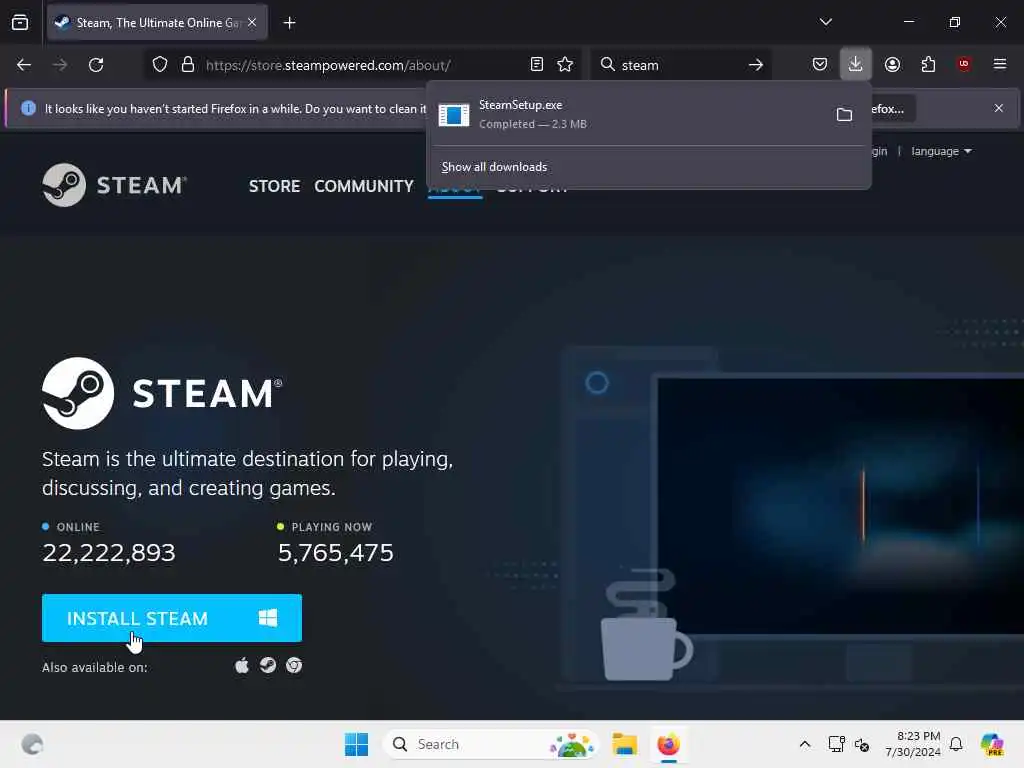Screen dimensions: 1024x768
Task: Reload the Steam about page
Action: [96, 65]
